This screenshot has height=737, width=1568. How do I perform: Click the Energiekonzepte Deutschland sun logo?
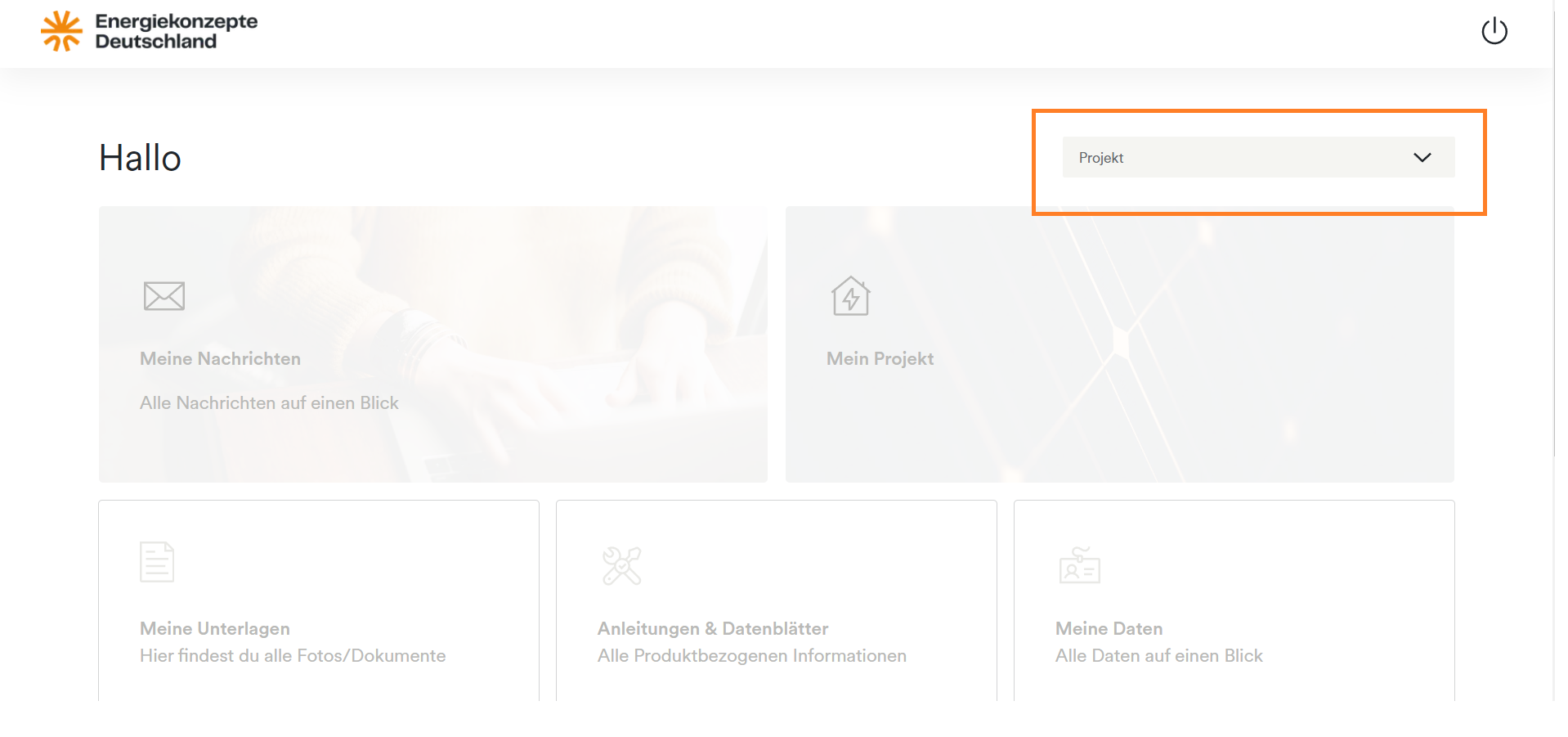point(61,31)
